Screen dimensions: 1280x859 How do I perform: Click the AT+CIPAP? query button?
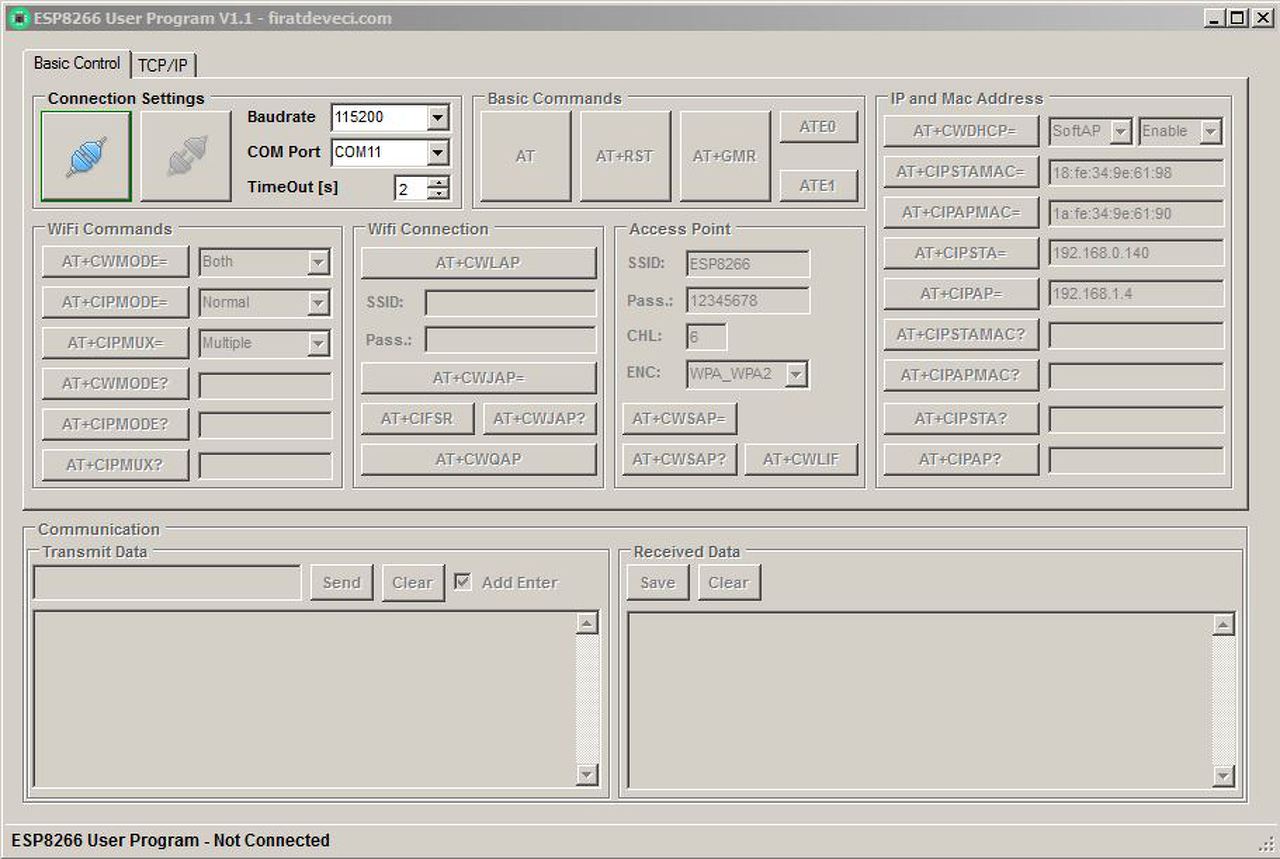point(961,460)
